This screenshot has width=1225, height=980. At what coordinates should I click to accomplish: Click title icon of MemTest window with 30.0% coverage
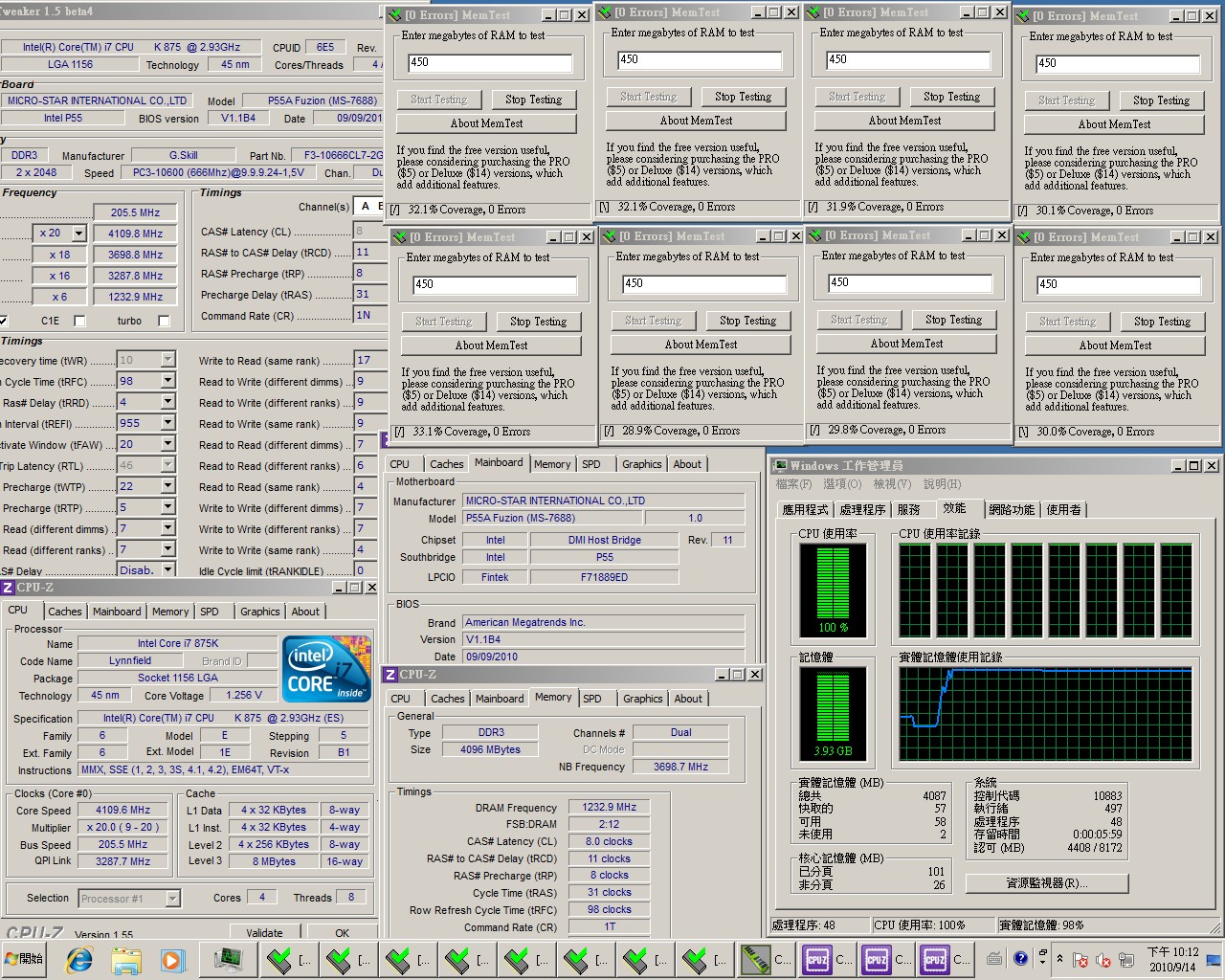[x=1023, y=236]
